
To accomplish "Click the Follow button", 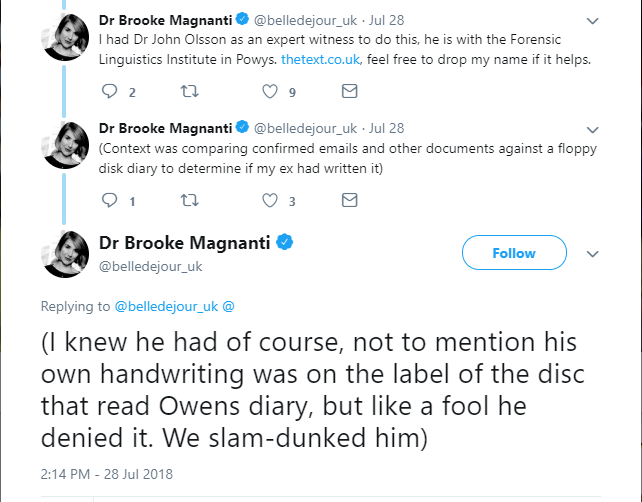I will click(514, 253).
